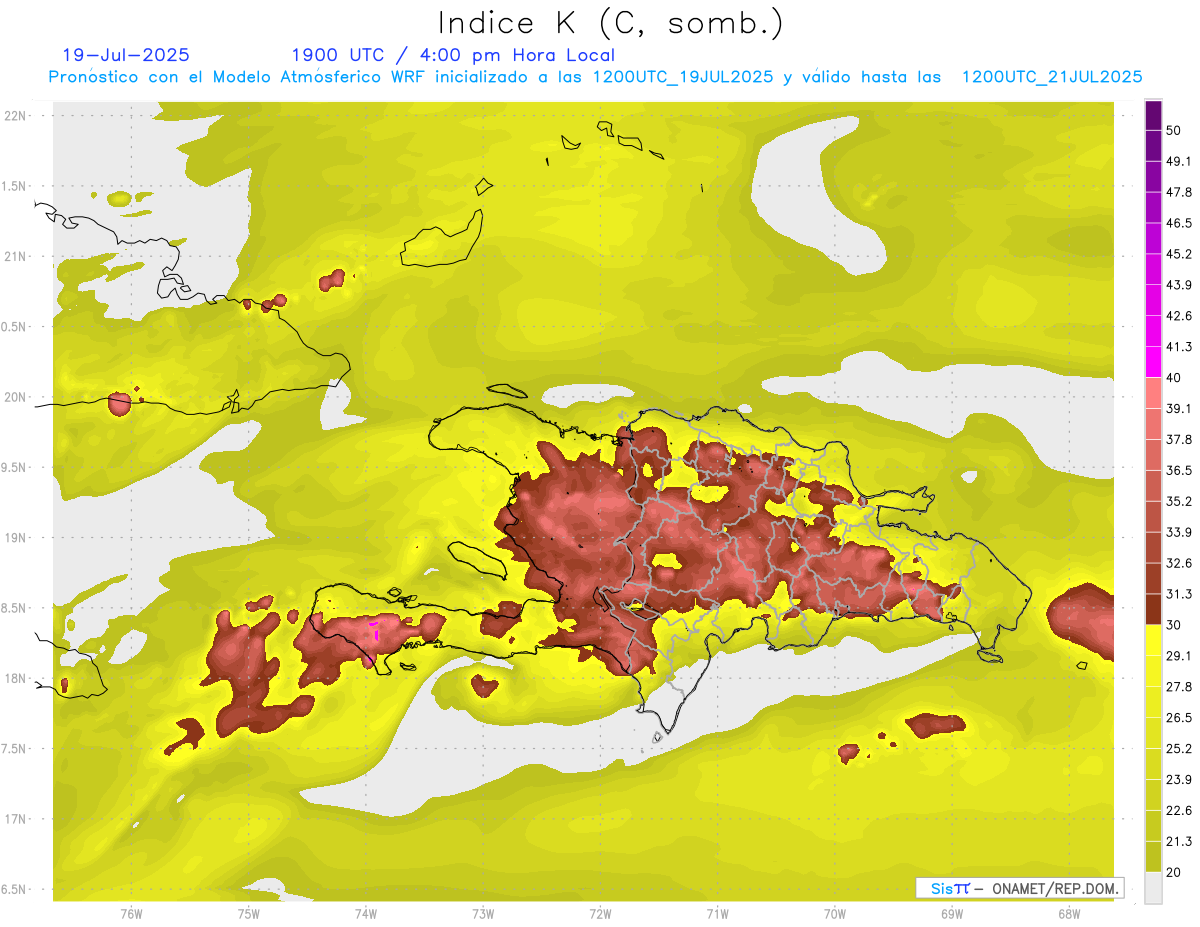Viewport: 1200px width, 927px height.
Task: Click the '18N' latitude label
Action: (x=17, y=678)
